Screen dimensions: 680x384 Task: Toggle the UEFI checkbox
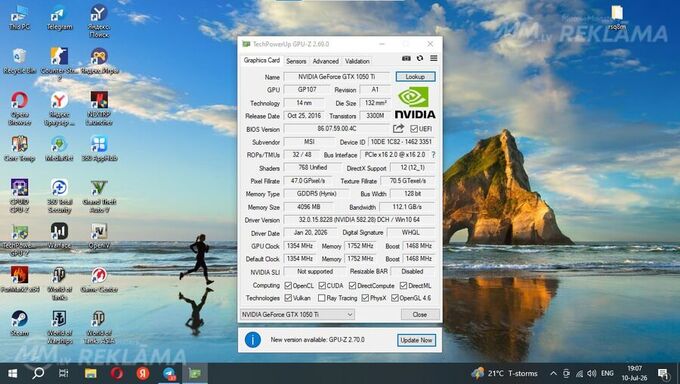tap(414, 129)
